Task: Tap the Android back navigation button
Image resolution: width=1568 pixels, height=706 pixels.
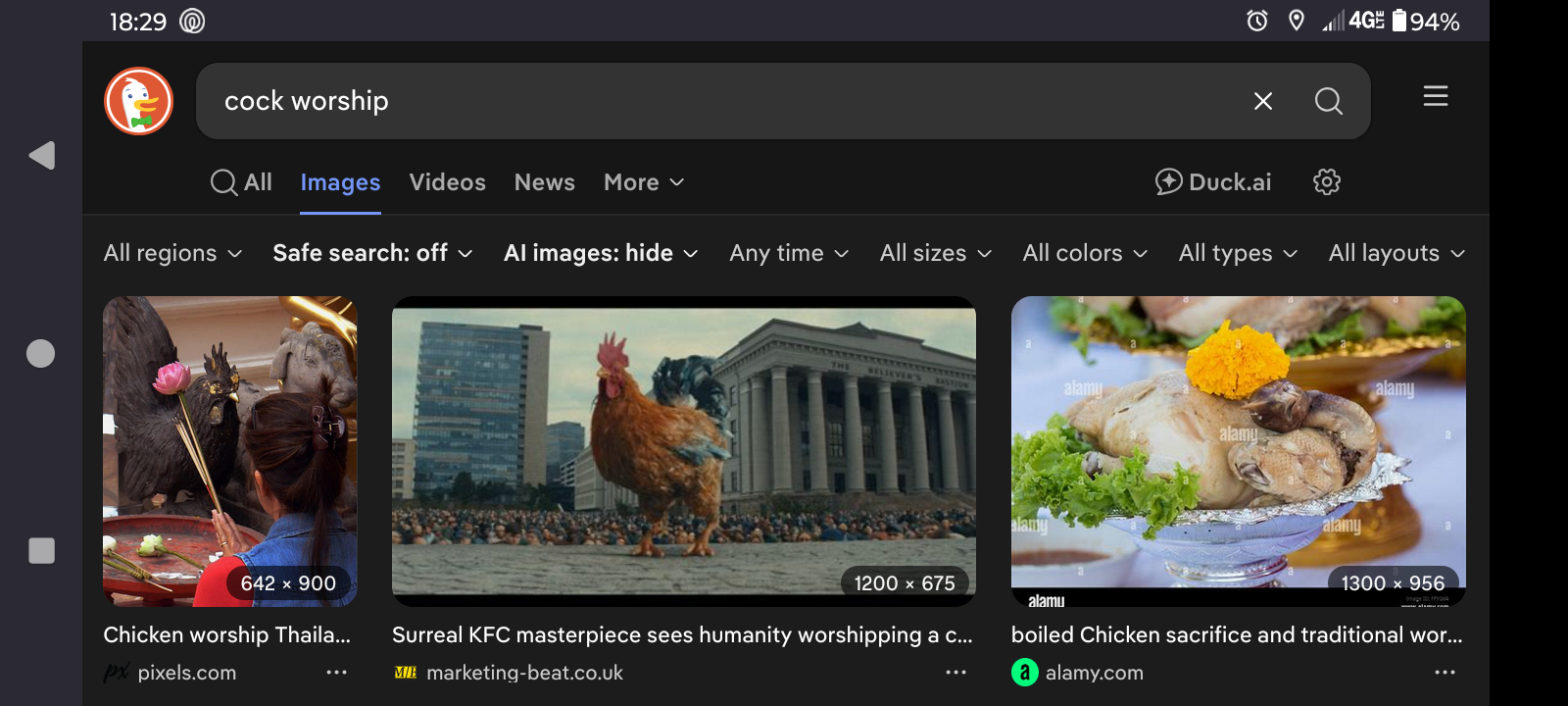Action: (x=41, y=155)
